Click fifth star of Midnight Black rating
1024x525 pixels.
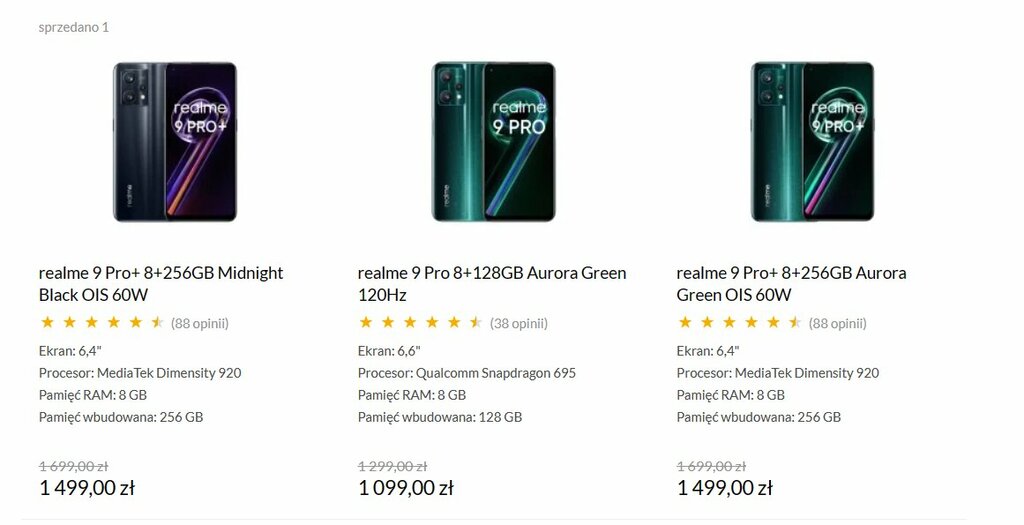[136, 322]
